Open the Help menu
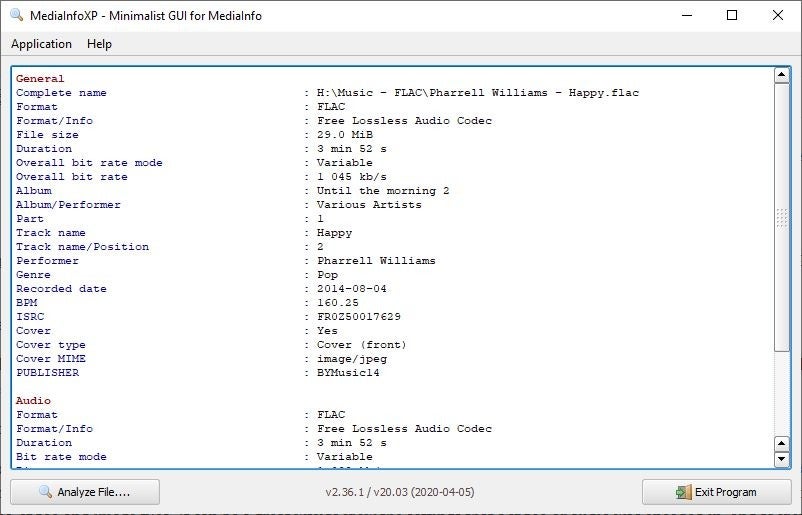Image resolution: width=802 pixels, height=515 pixels. [x=99, y=44]
